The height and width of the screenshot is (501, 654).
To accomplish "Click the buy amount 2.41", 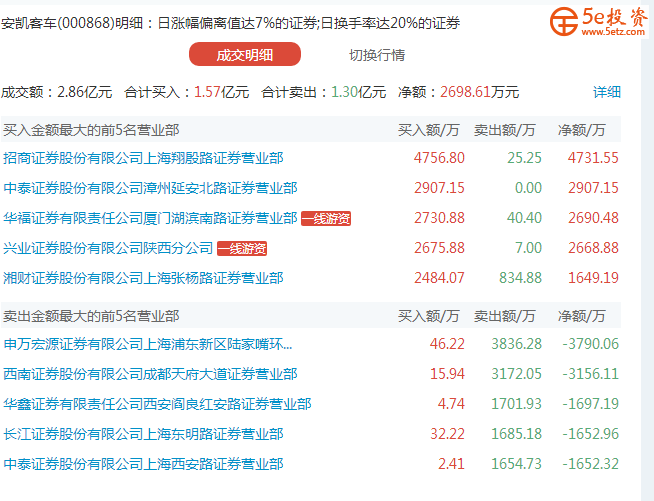I will tap(451, 464).
